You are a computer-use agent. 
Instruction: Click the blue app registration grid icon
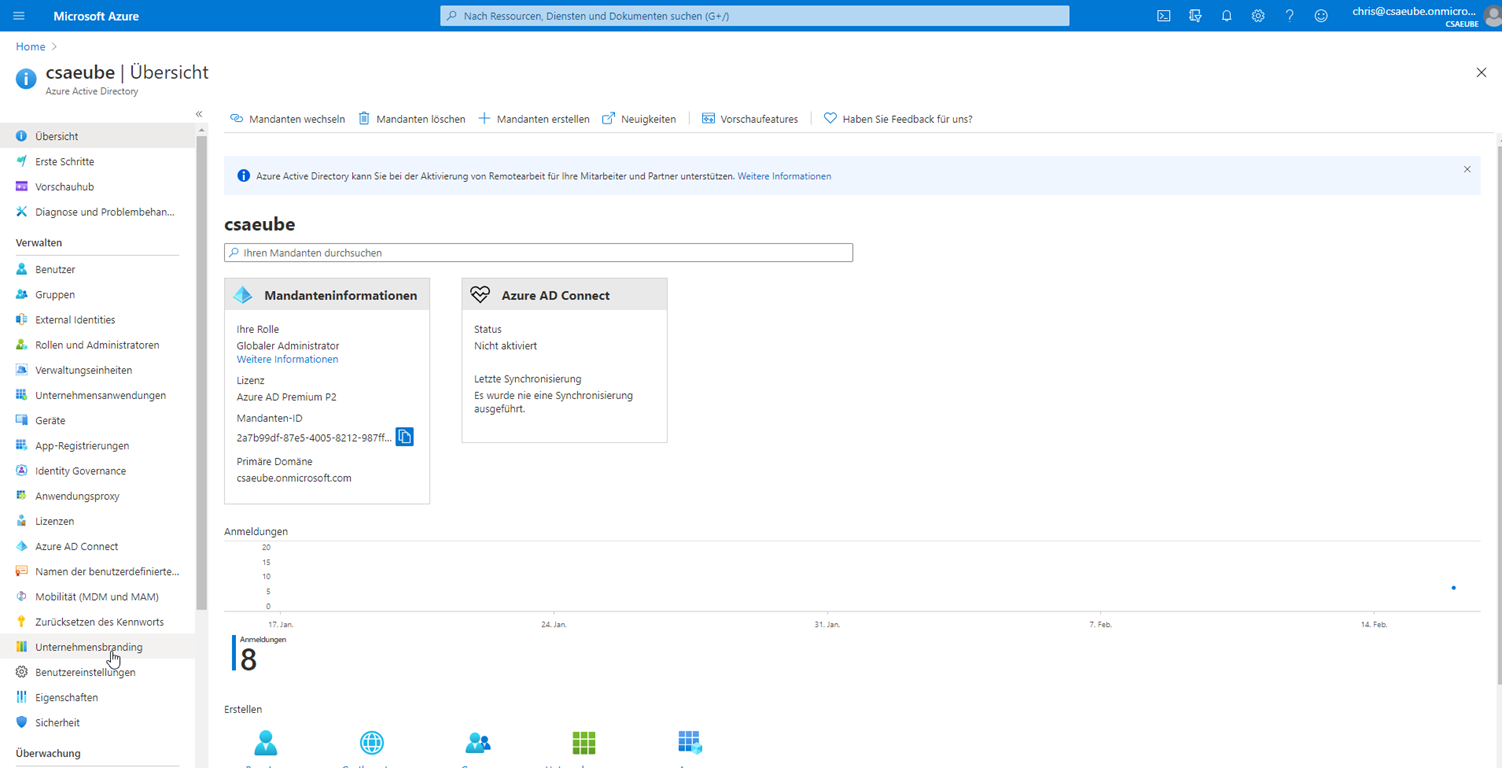pyautogui.click(x=690, y=743)
